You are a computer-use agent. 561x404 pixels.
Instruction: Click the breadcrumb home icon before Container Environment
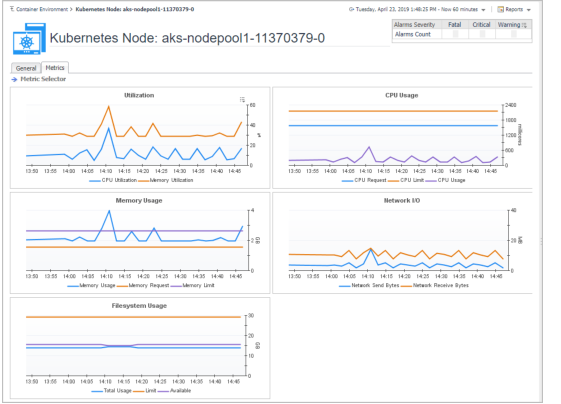[x=12, y=9]
